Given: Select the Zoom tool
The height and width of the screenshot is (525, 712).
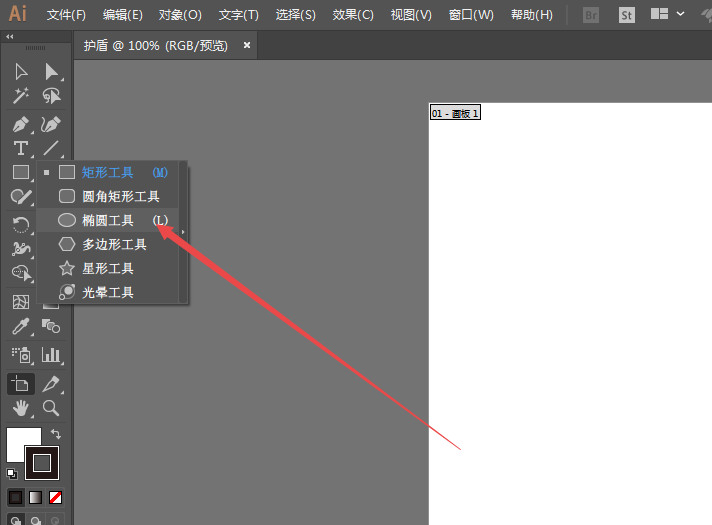Looking at the screenshot, I should pyautogui.click(x=51, y=408).
